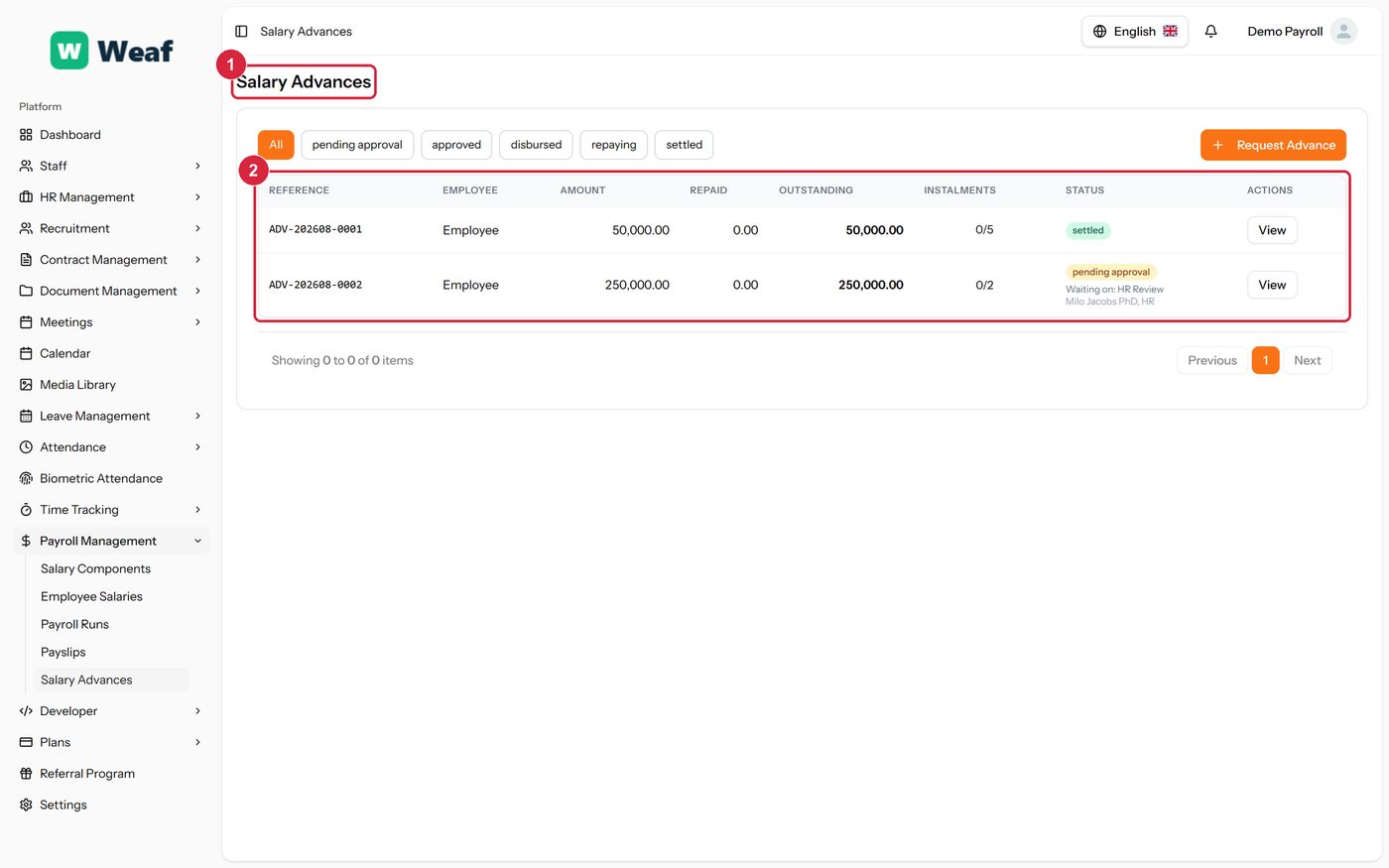Click the plus icon on Request Advance
This screenshot has width=1389, height=868.
click(1218, 145)
